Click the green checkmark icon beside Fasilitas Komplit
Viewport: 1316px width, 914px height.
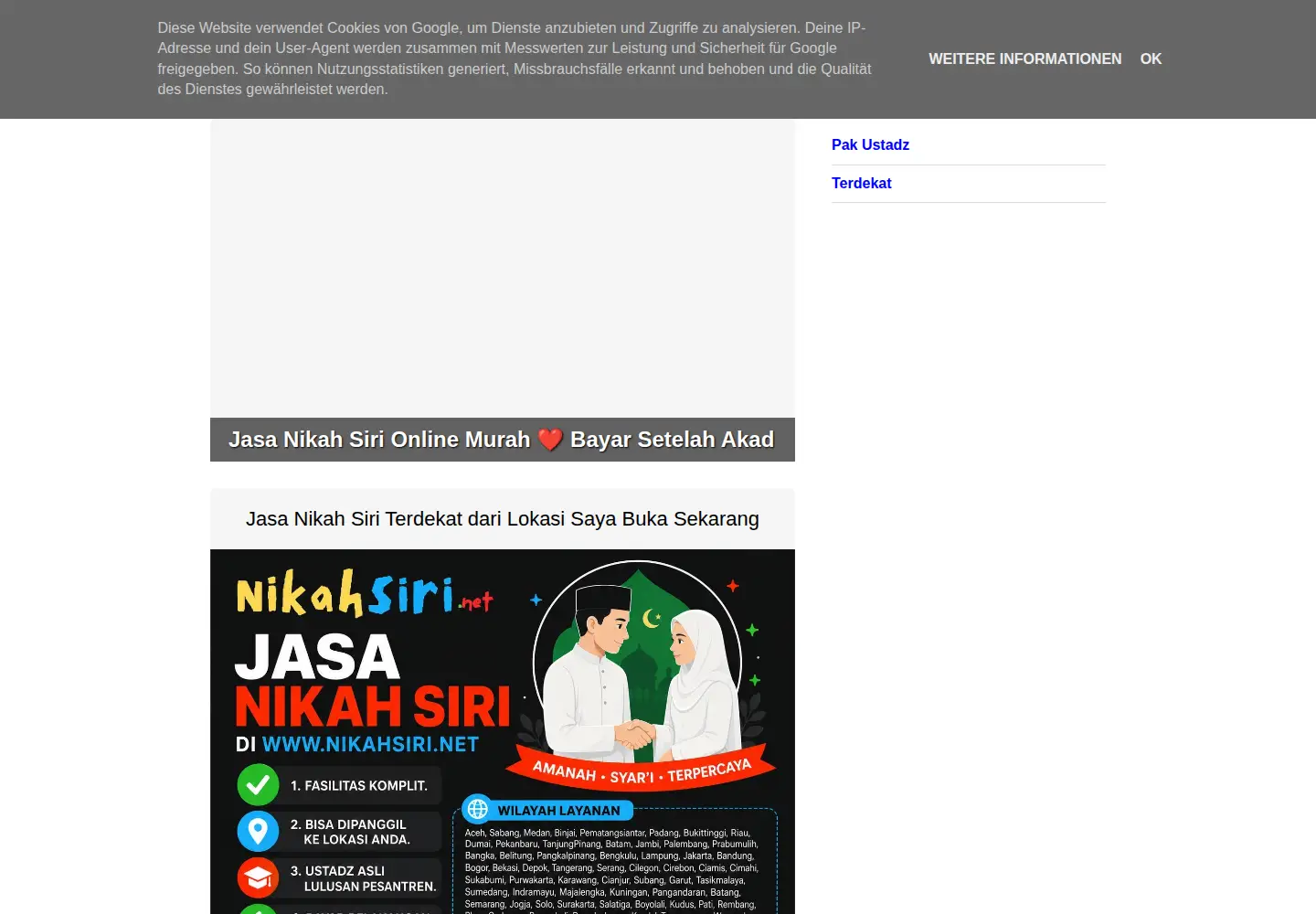[258, 784]
